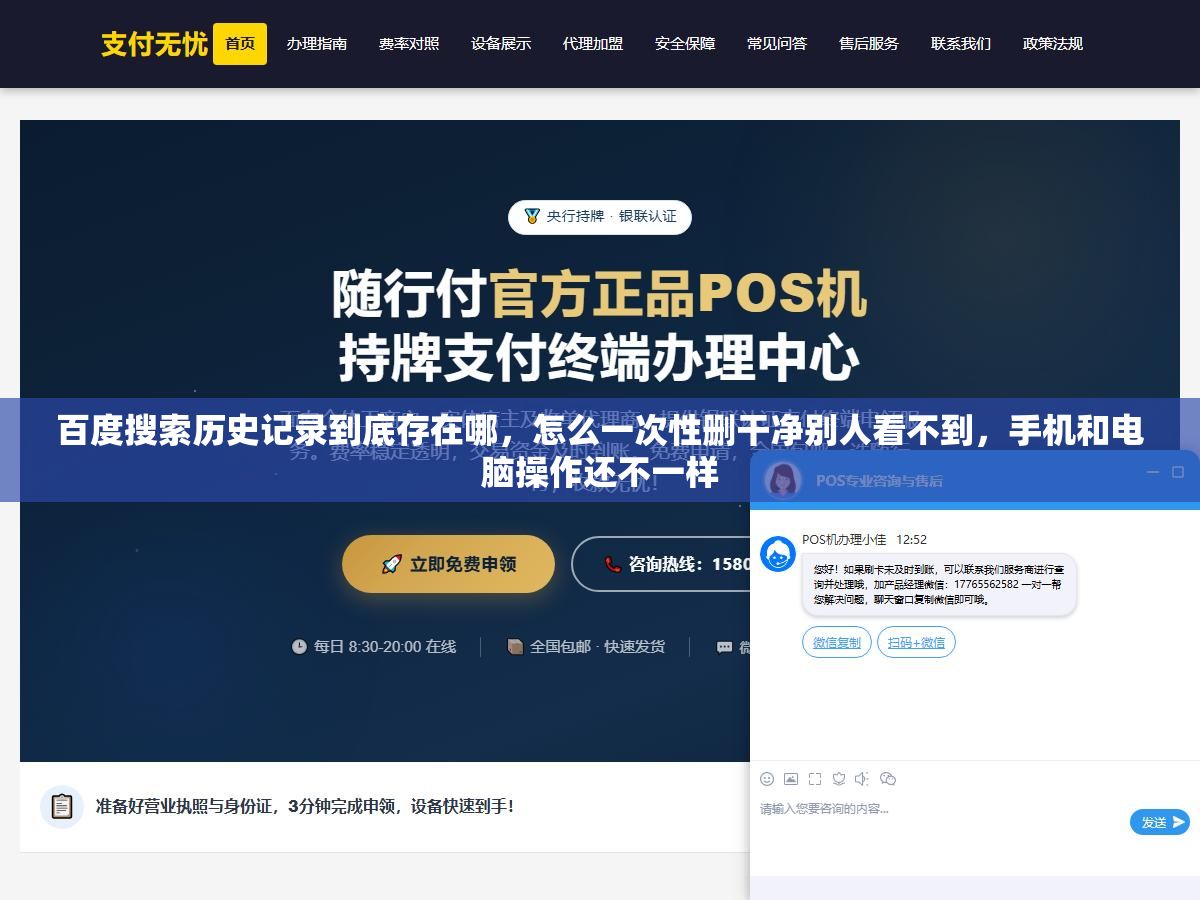Toggle the chat sound icon
The height and width of the screenshot is (900, 1200).
pyautogui.click(x=863, y=778)
